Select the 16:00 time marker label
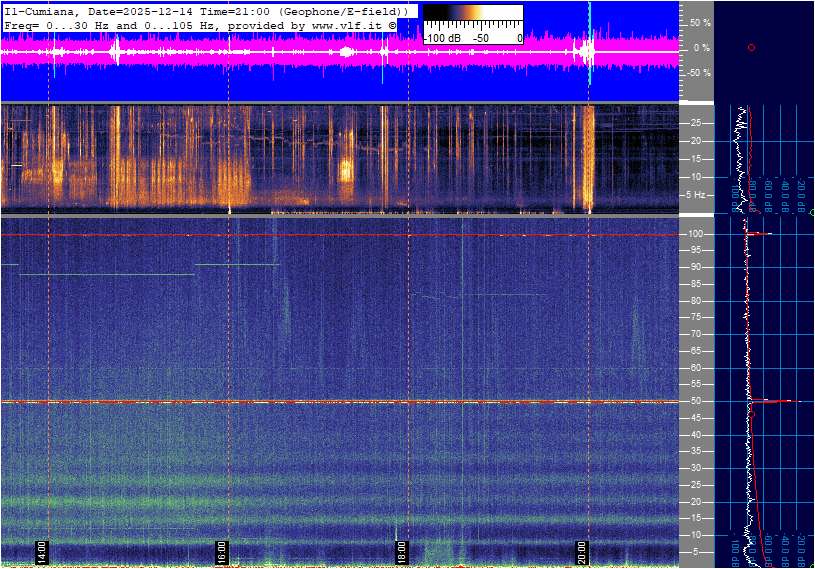This screenshot has width=815, height=569. tap(222, 551)
